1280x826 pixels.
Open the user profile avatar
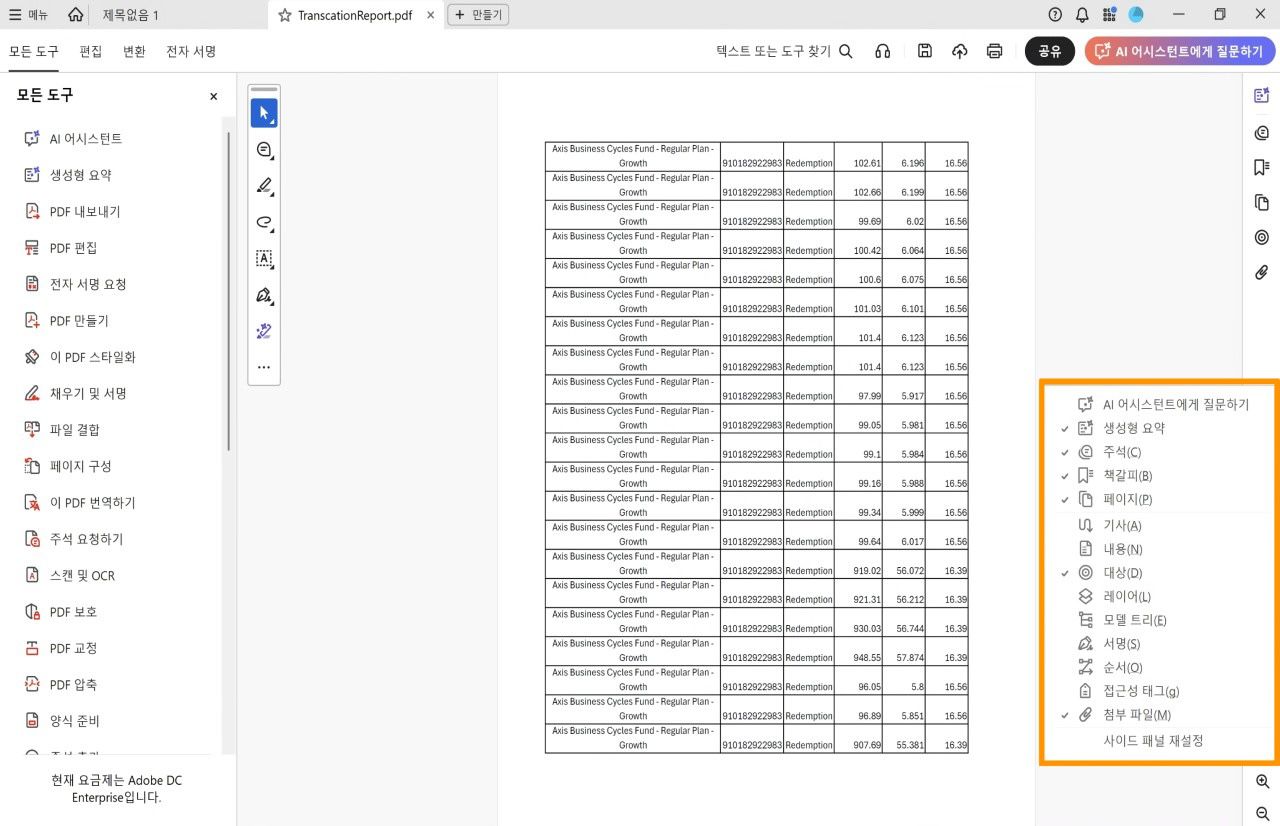(1136, 15)
